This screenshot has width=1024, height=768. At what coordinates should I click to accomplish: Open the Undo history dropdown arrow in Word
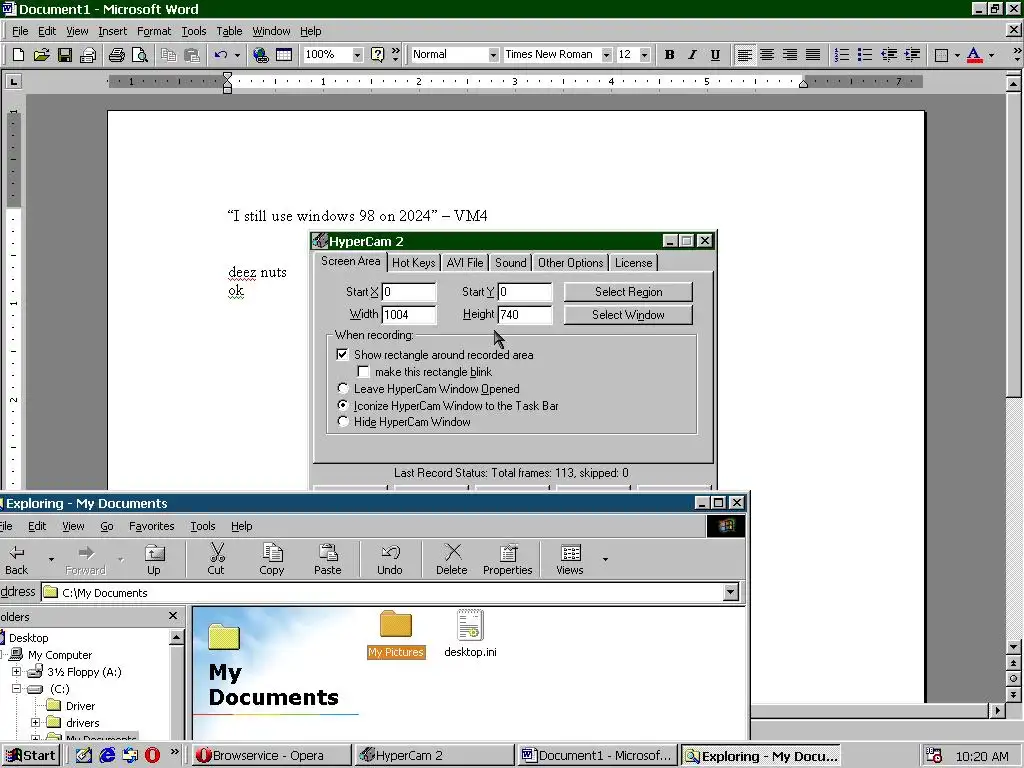coord(237,55)
